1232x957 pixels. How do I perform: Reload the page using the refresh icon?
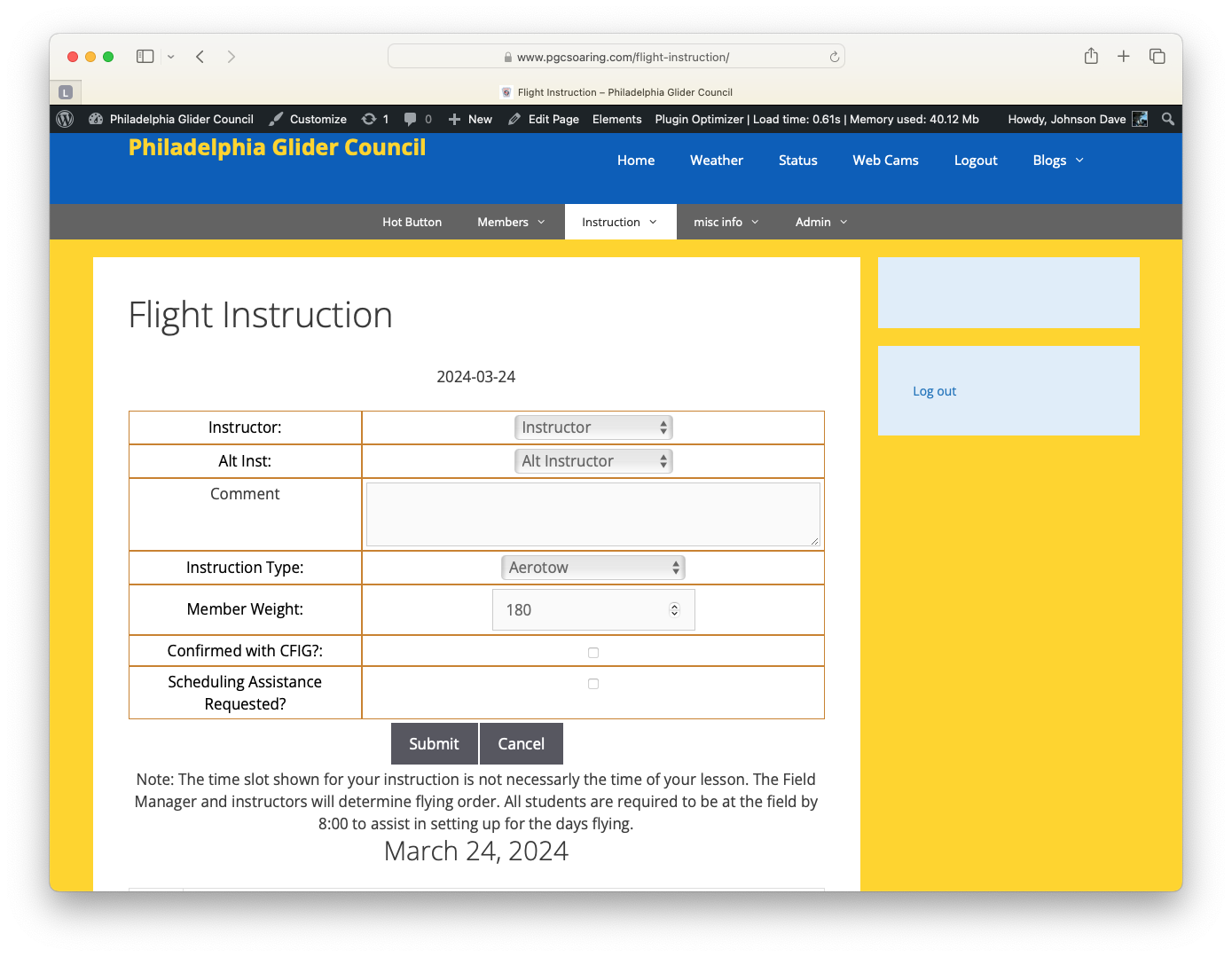(834, 57)
